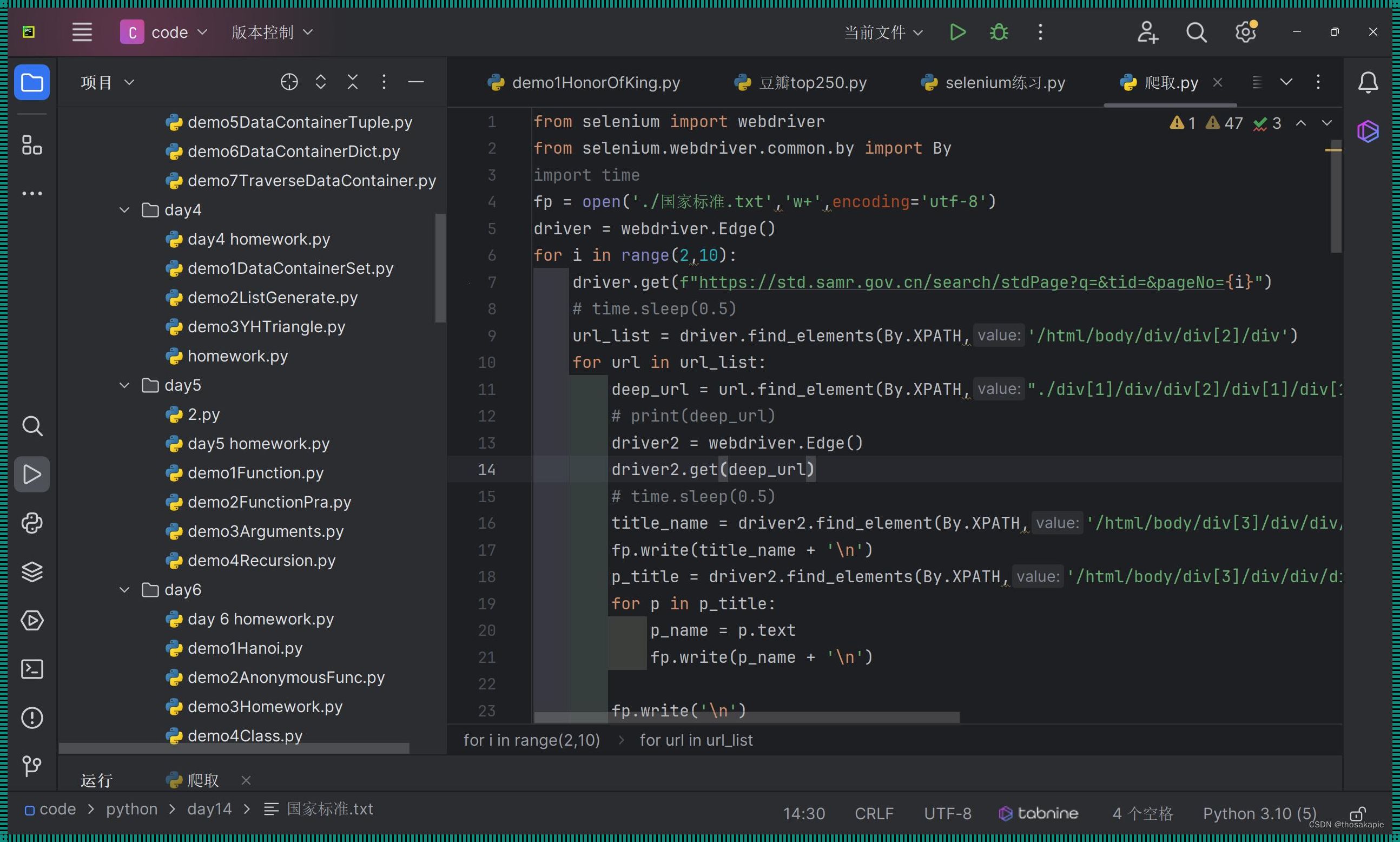Click the Project tree horizontal scrollbar
1400x842 pixels.
coord(234,749)
